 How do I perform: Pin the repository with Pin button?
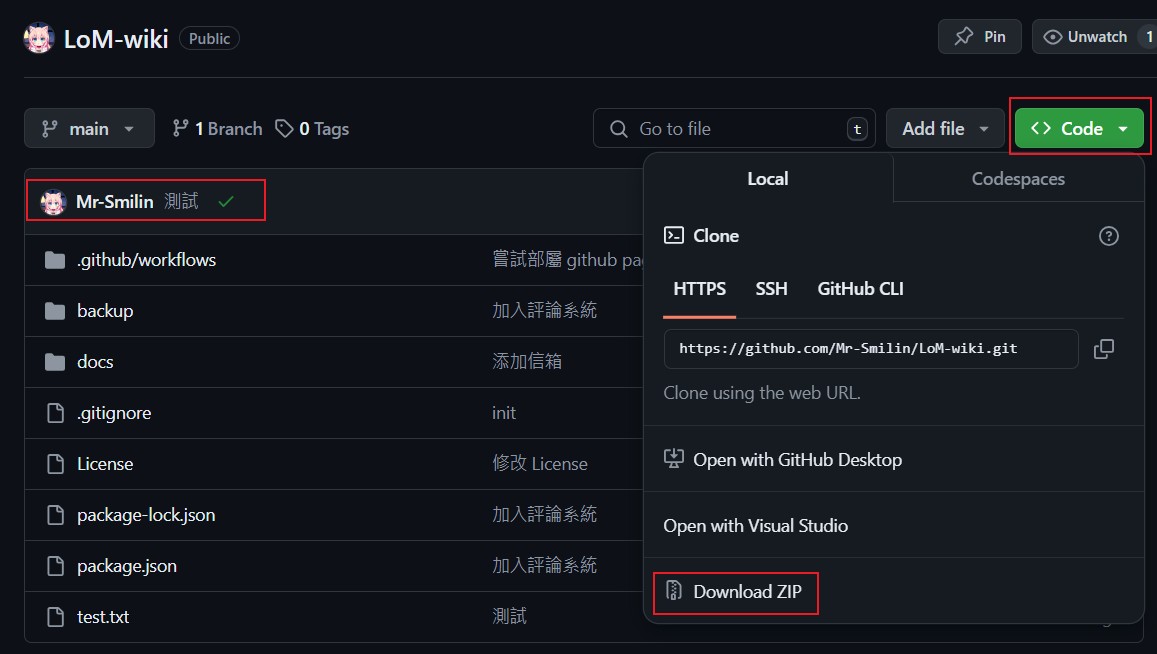(x=979, y=37)
